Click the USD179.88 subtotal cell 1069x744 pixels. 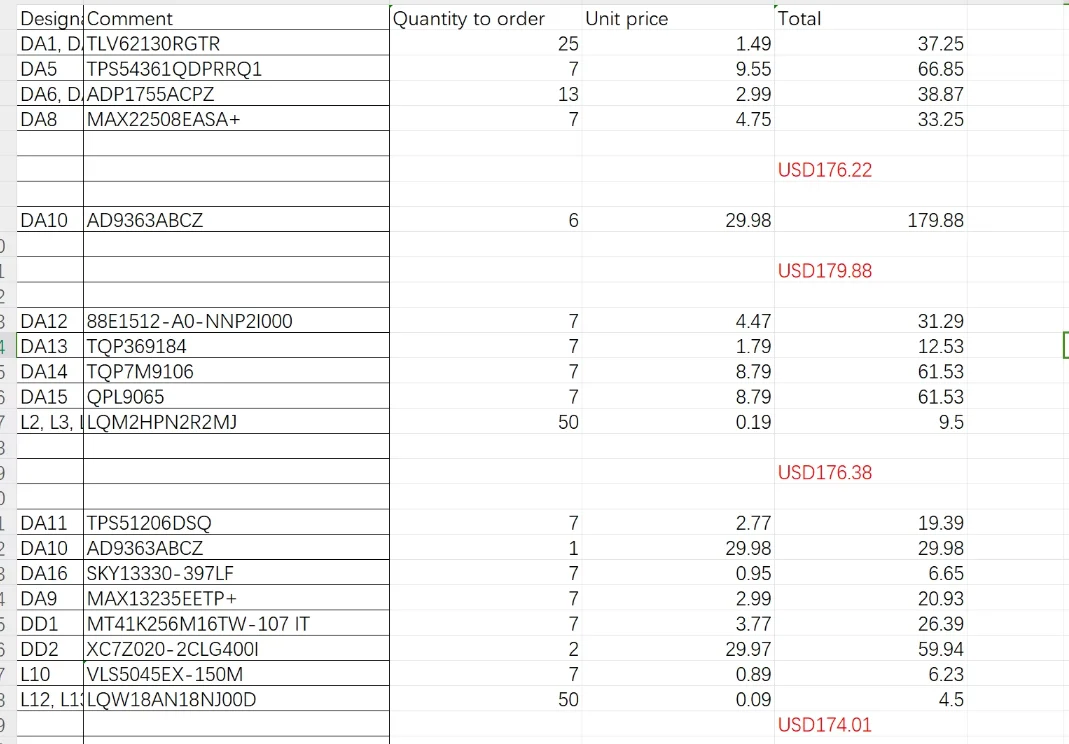coord(871,271)
